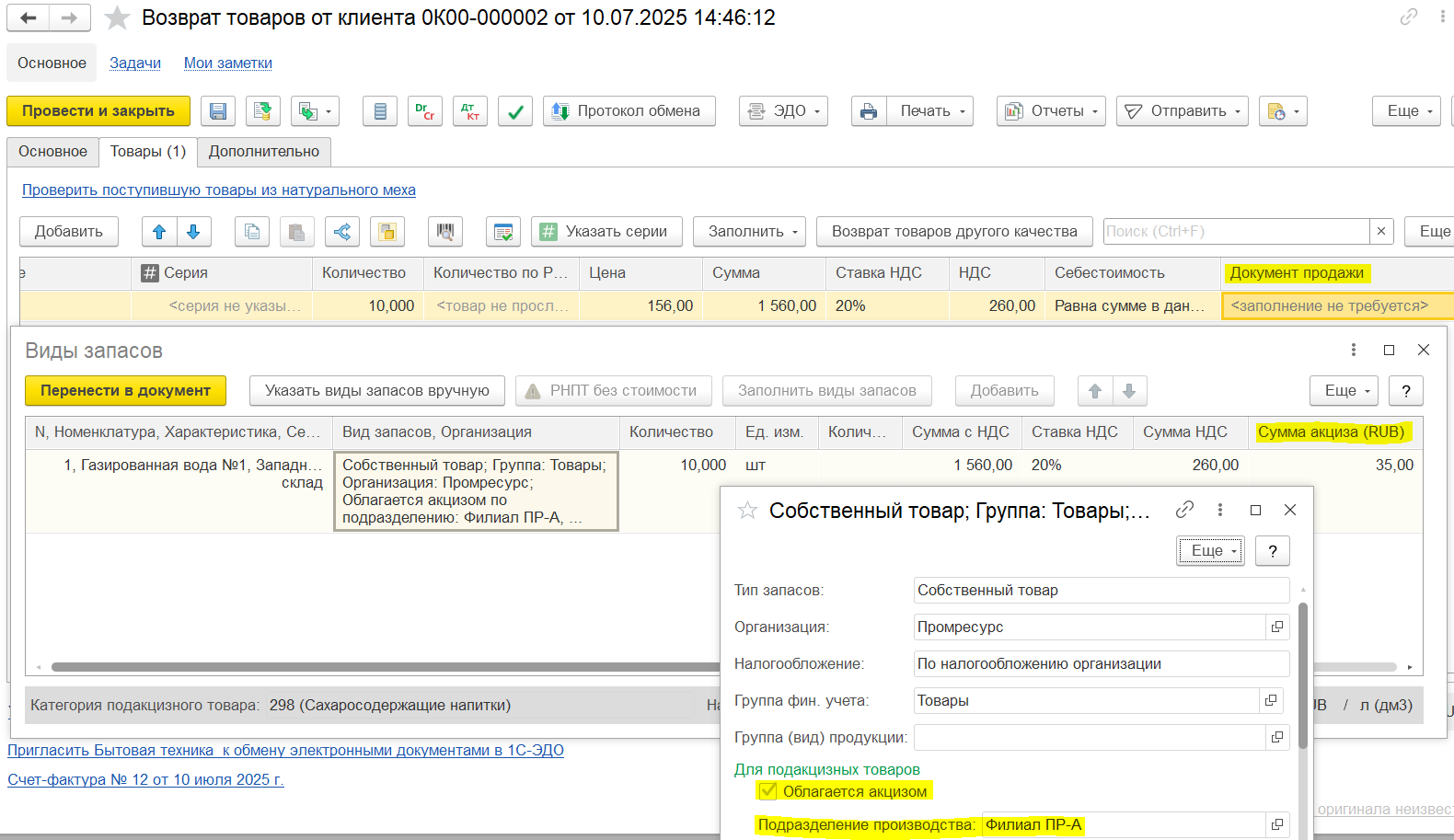
Task: Move the goods row down with blue arrow
Action: click(193, 232)
